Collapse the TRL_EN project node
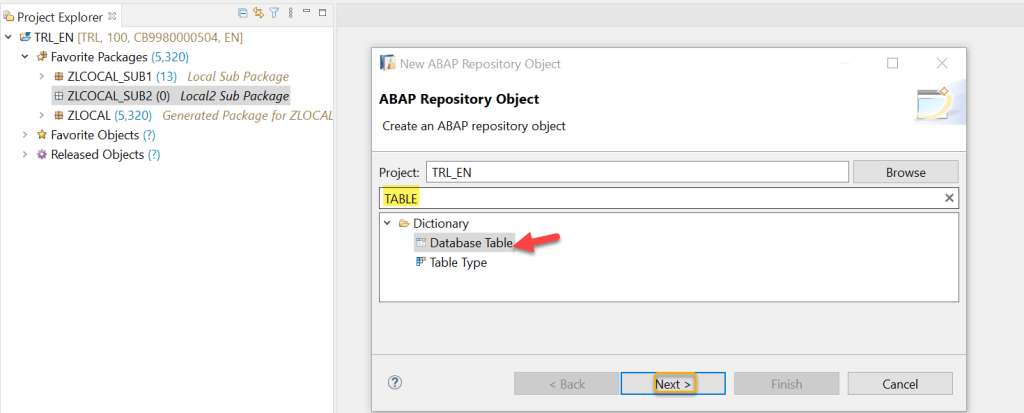The height and width of the screenshot is (413, 1024). coord(9,38)
